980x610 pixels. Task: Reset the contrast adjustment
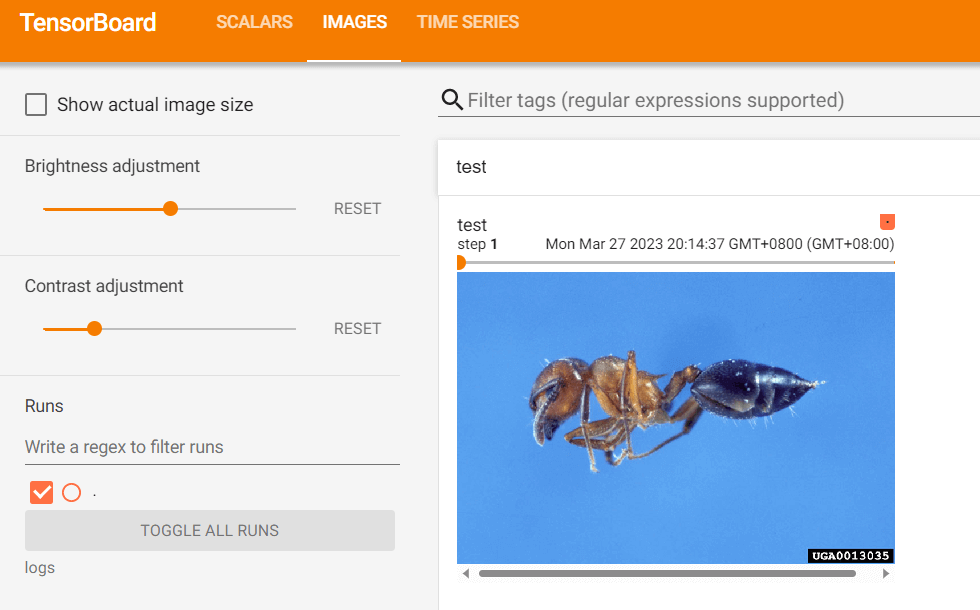click(357, 329)
